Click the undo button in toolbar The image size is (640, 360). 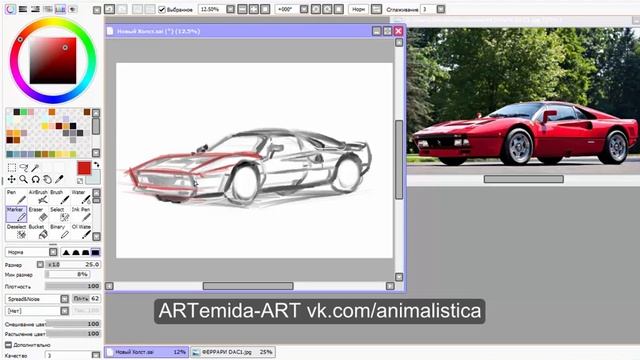(x=109, y=9)
